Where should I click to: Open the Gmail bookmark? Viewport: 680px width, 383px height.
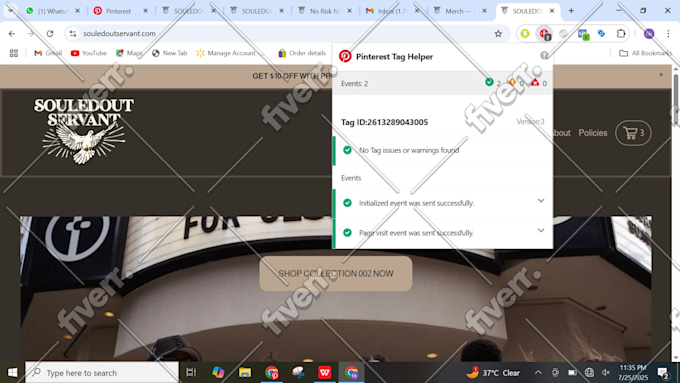click(x=48, y=53)
